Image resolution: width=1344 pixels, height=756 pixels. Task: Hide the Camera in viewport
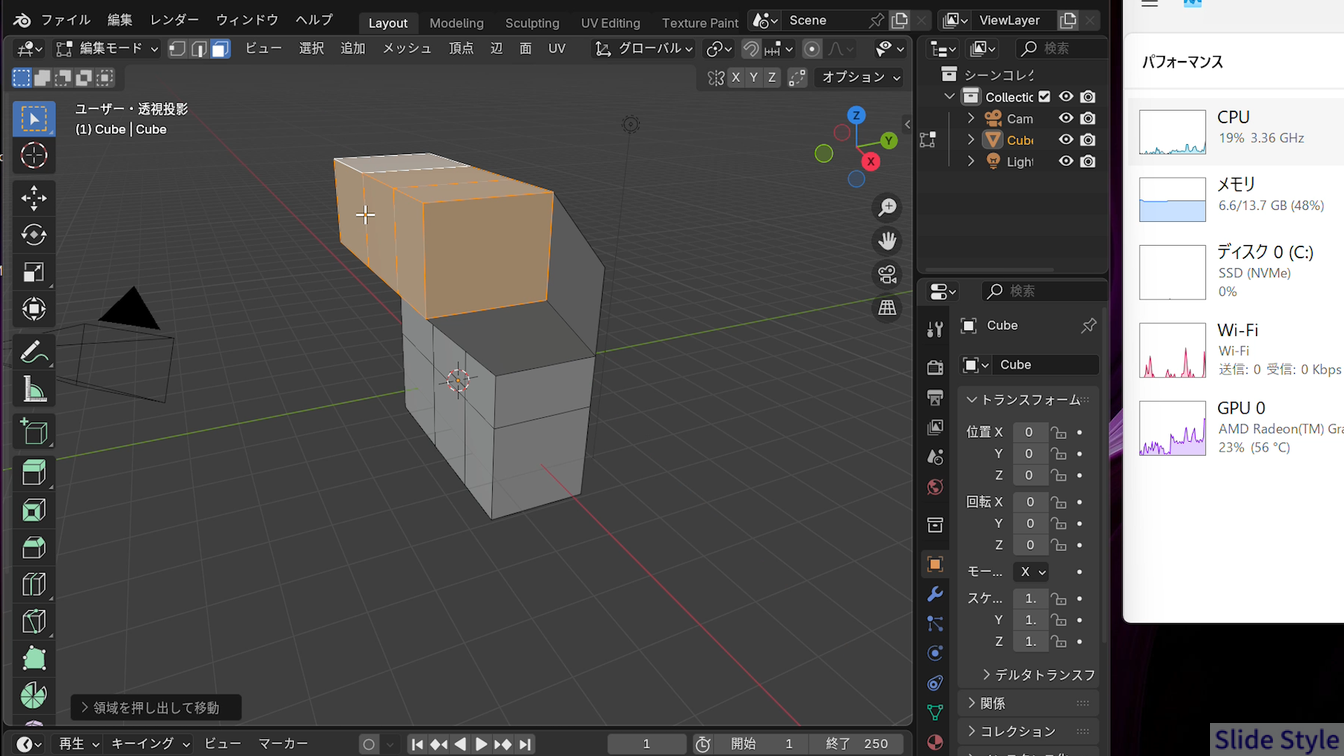click(x=1066, y=118)
